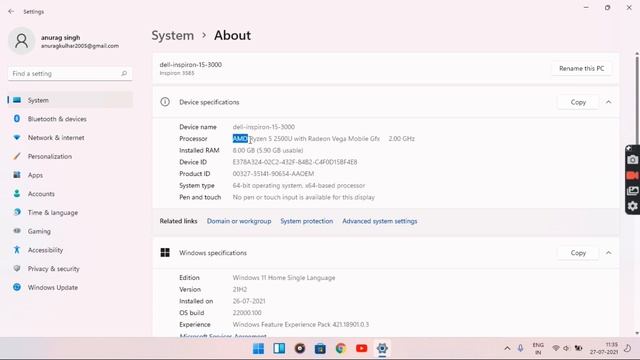Select System in the sidebar
640x360 pixels.
[x=70, y=100]
